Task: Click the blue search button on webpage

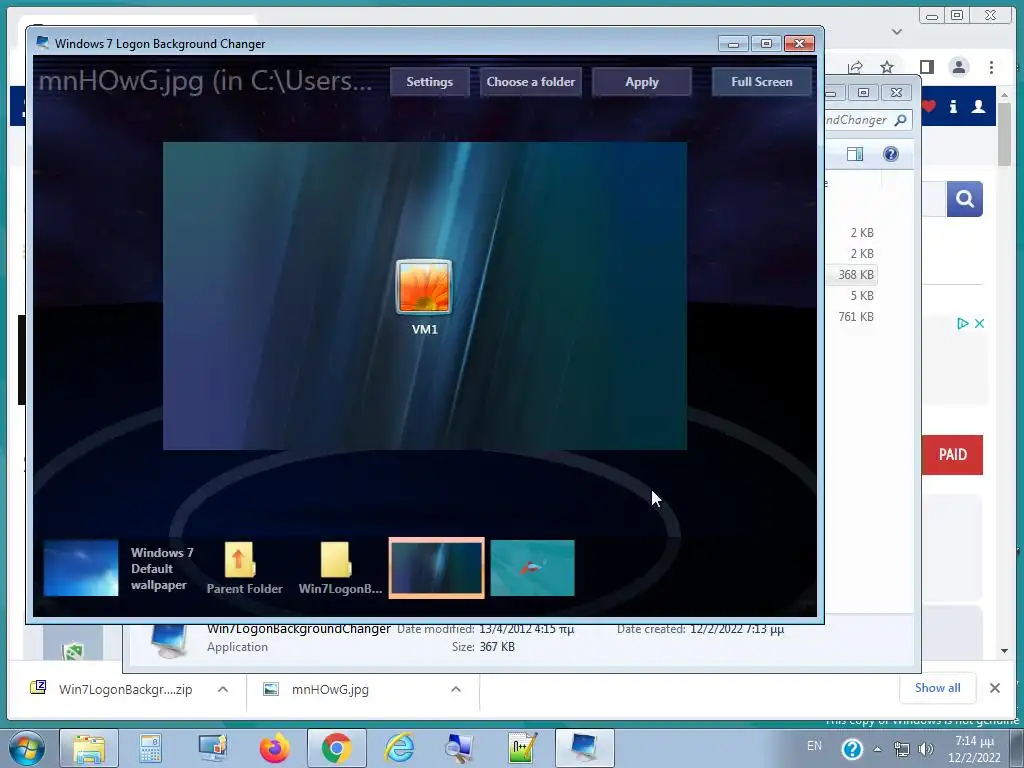Action: pyautogui.click(x=965, y=199)
